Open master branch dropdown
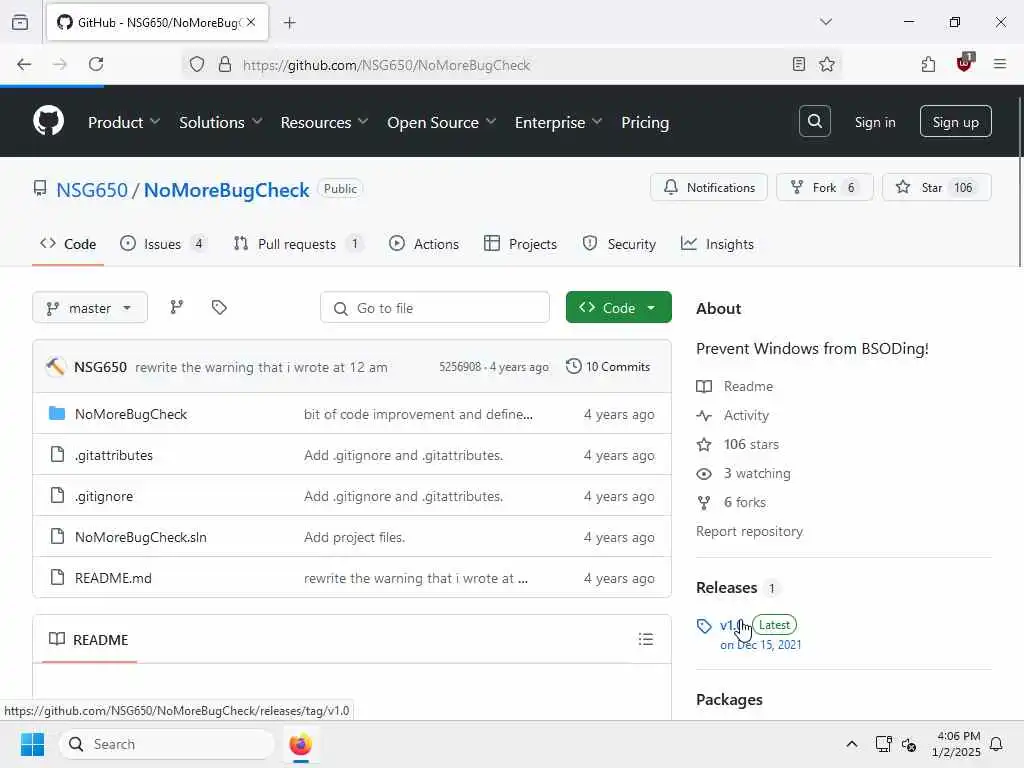Screen dimensions: 1024x768 89,308
